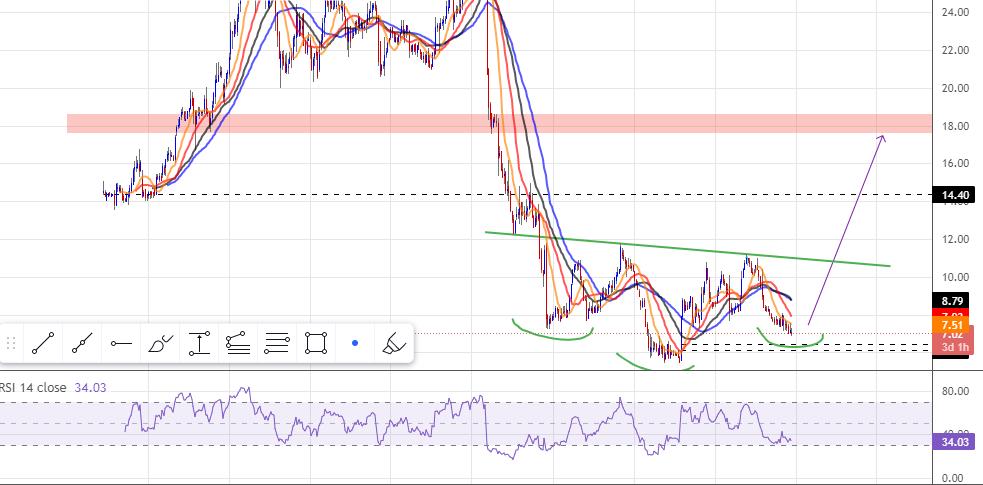The width and height of the screenshot is (983, 485).
Task: Pick the Brush drawing tool
Action: [160, 344]
